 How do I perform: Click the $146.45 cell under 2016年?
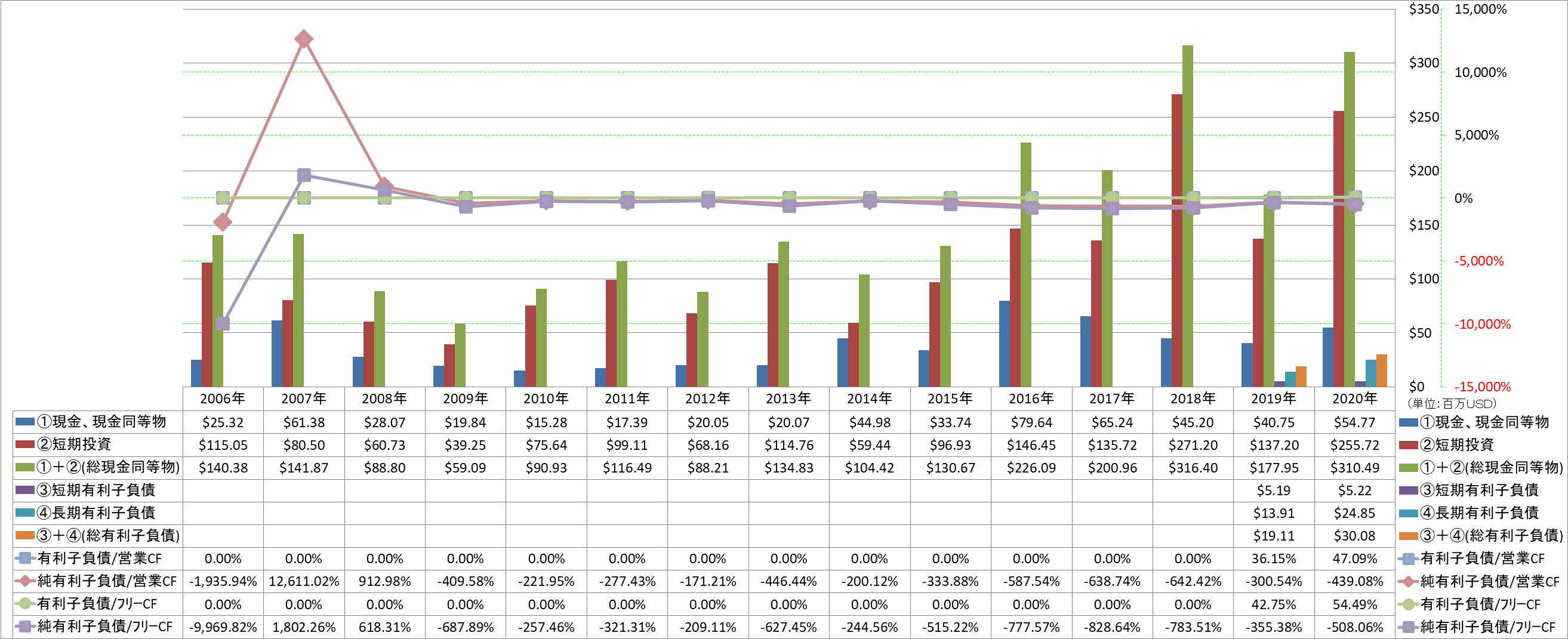tap(1031, 445)
